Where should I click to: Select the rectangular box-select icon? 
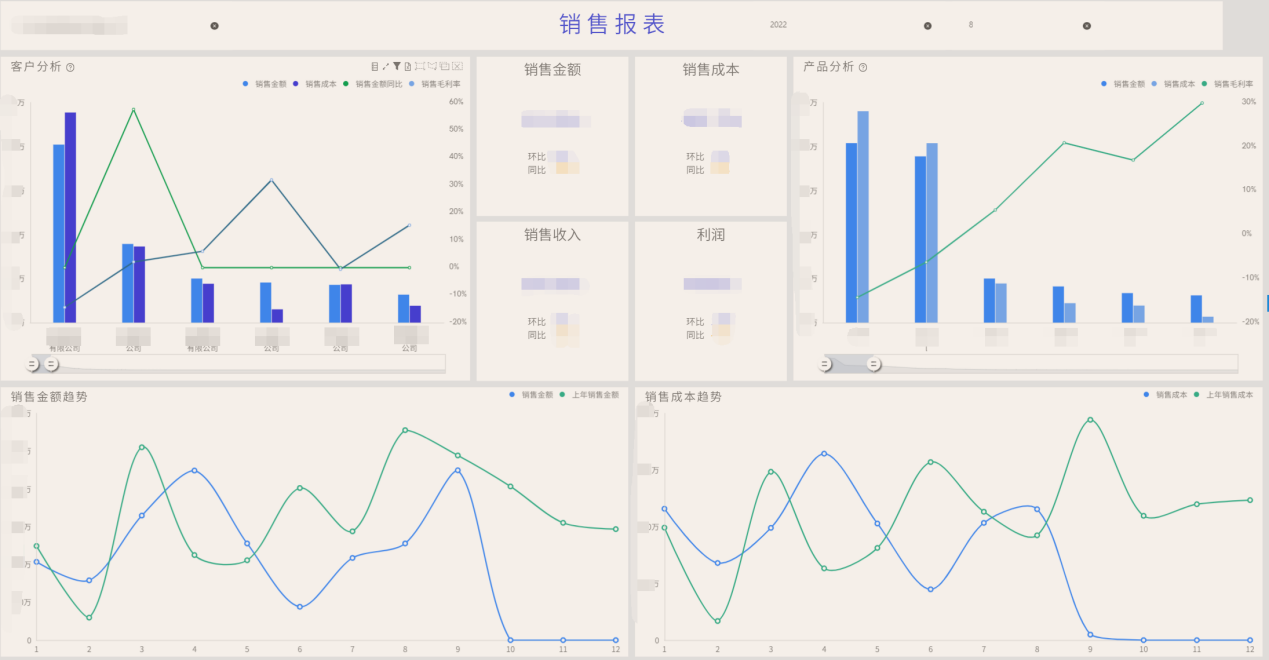pos(420,66)
